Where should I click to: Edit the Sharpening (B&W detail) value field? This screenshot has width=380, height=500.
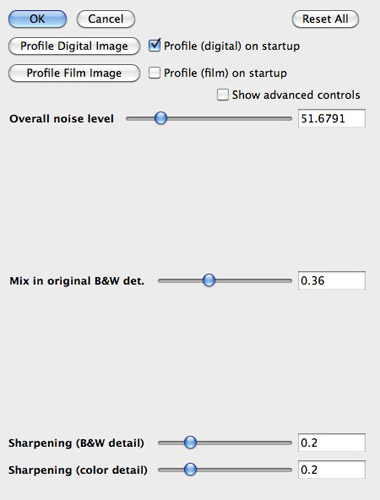pos(332,443)
